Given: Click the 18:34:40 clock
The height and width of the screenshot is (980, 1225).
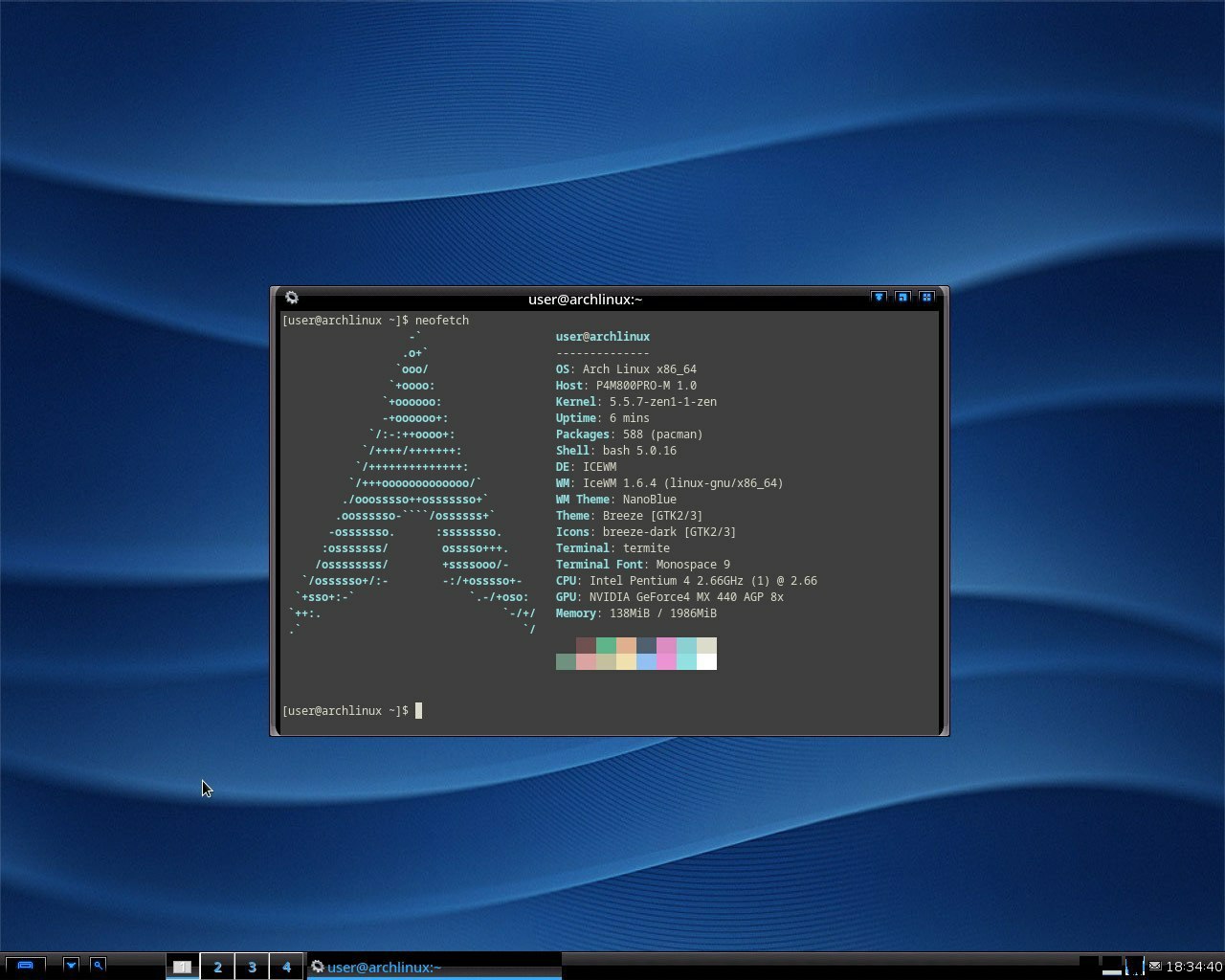Looking at the screenshot, I should pyautogui.click(x=1194, y=967).
